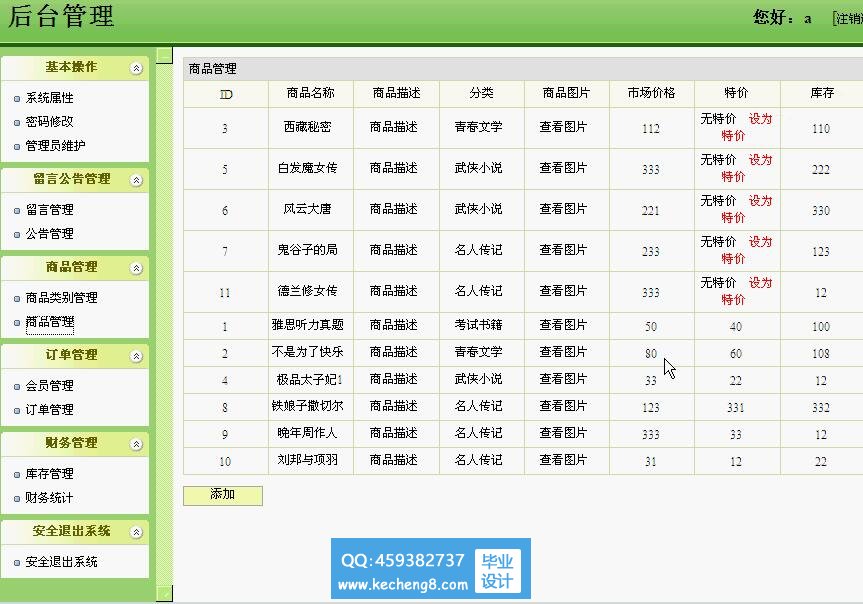Viewport: 863px width, 604px height.
Task: Click the 注销 link in header
Action: click(848, 19)
